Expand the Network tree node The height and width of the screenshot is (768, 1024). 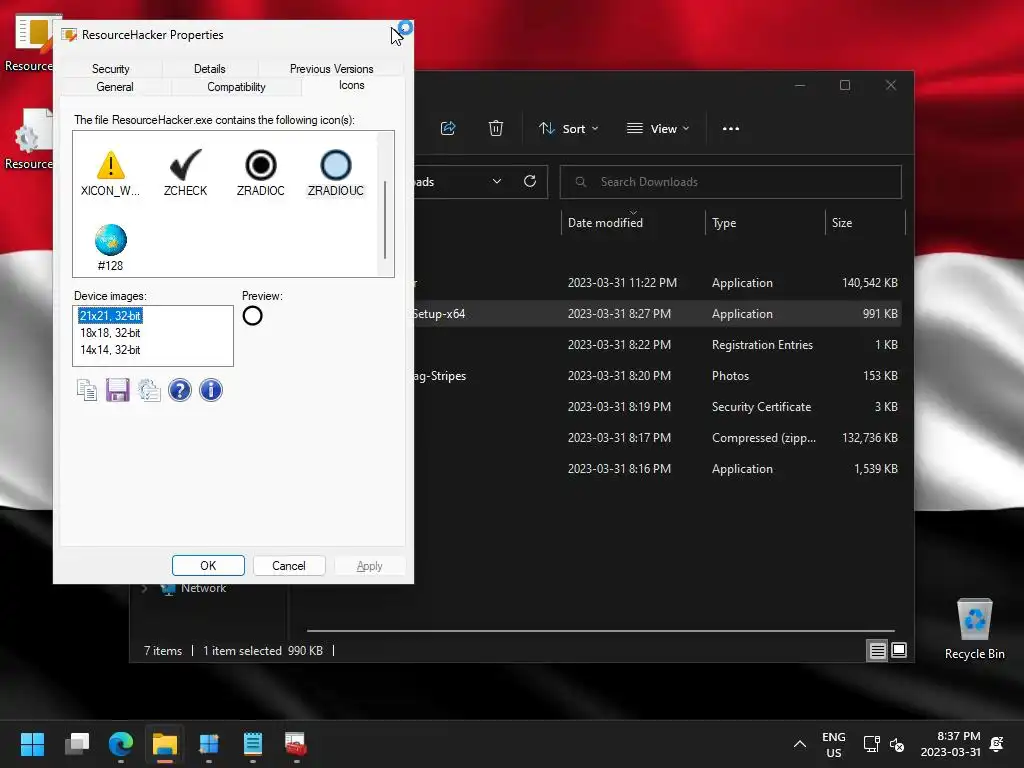tap(144, 588)
